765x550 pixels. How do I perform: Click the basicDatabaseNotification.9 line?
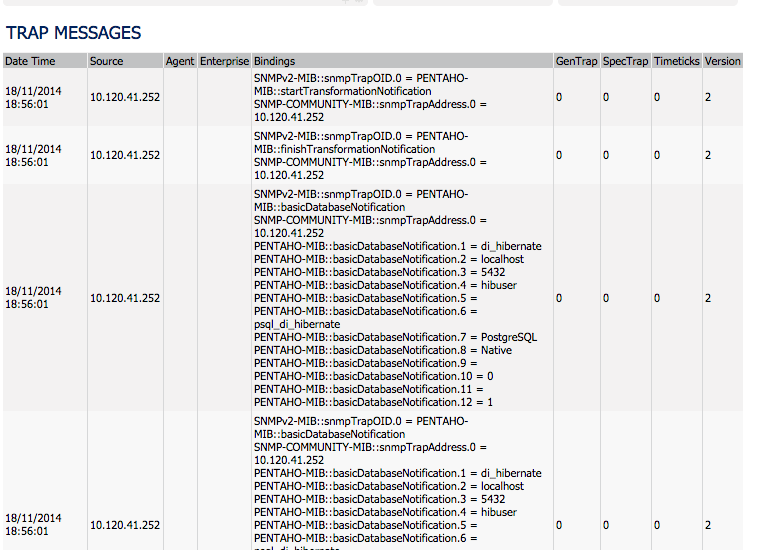(365, 364)
